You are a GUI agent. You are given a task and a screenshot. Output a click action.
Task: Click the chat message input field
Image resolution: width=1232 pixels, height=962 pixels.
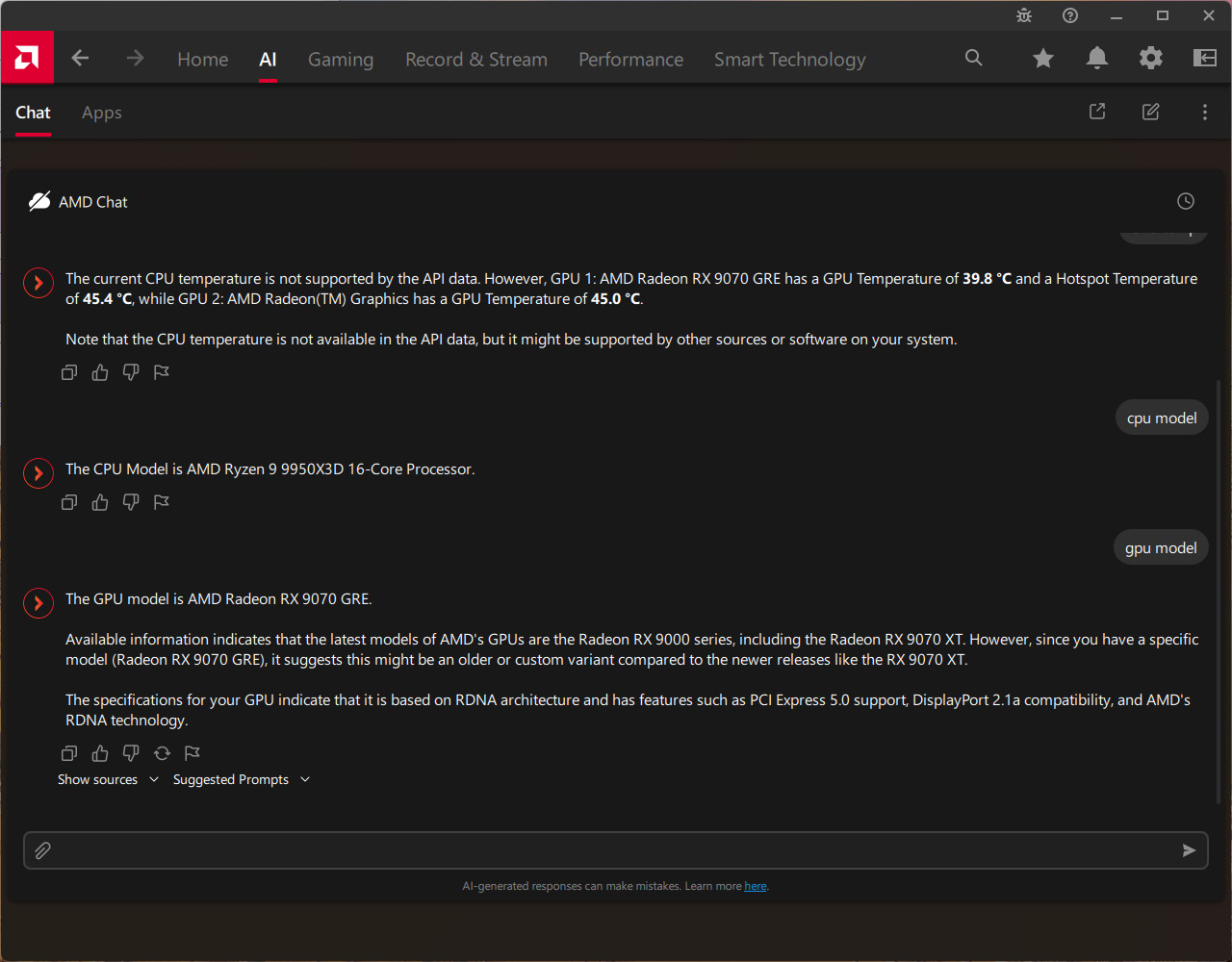tap(616, 850)
